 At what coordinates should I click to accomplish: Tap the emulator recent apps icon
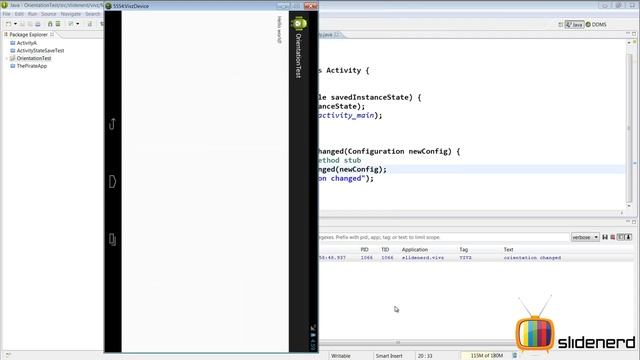tap(113, 239)
